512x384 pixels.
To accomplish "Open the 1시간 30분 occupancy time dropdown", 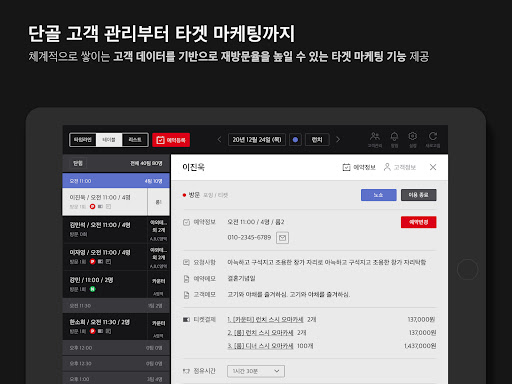I will 256,371.
